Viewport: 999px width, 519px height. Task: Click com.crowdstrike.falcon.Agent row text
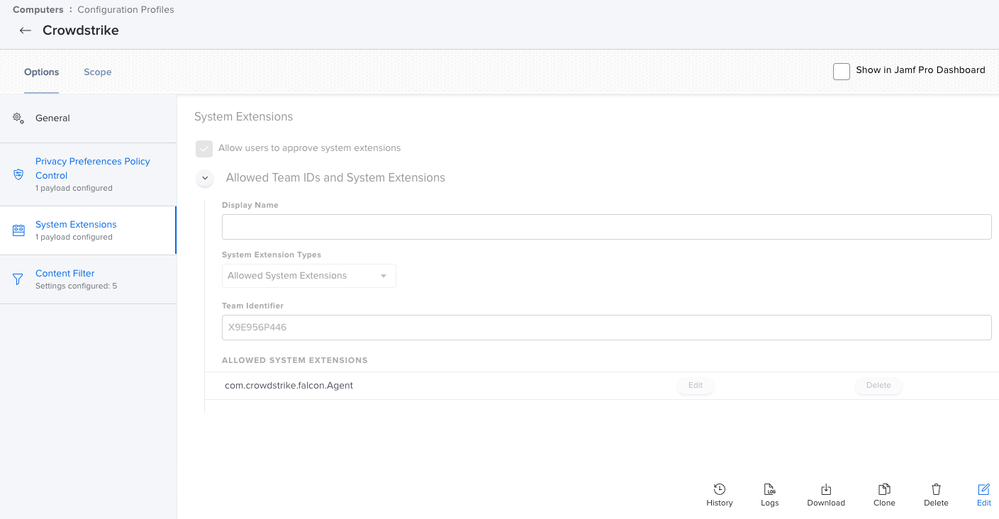[289, 385]
